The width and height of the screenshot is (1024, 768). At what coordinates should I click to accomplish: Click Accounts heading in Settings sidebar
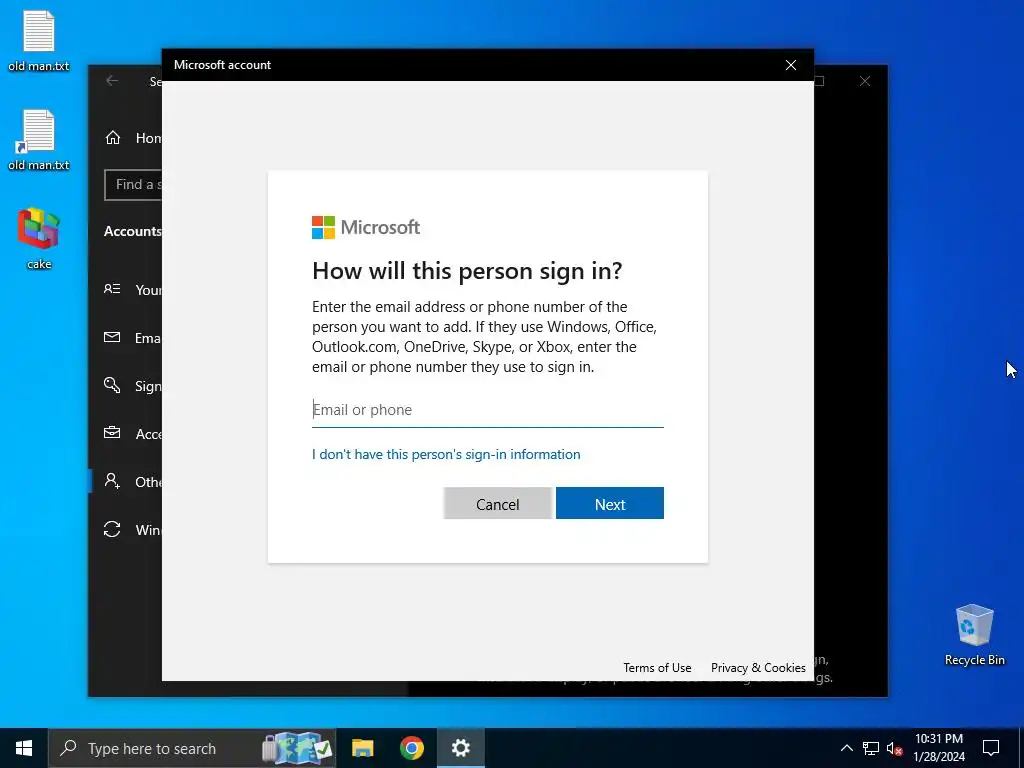coord(133,231)
